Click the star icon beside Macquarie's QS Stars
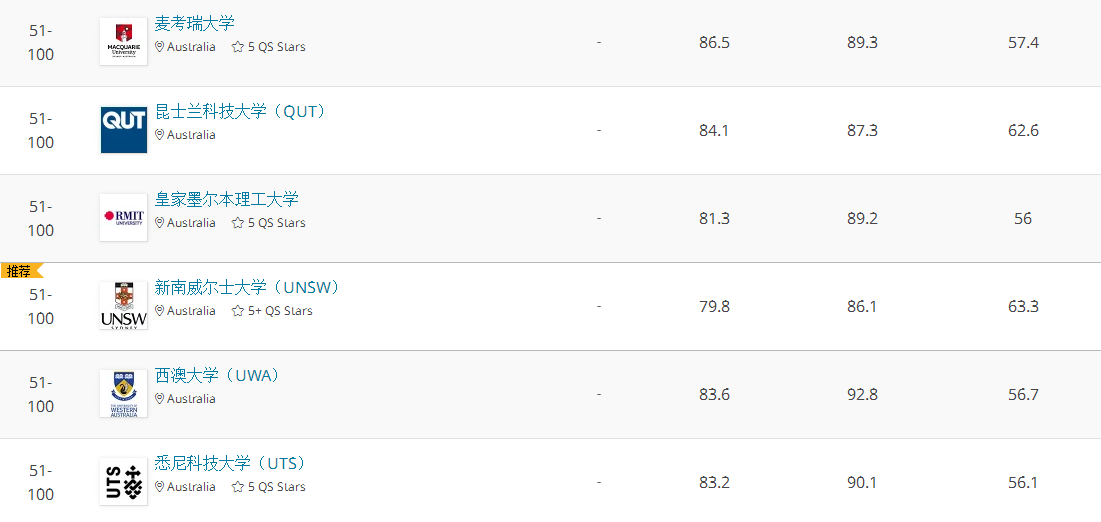The width and height of the screenshot is (1101, 522). click(238, 47)
